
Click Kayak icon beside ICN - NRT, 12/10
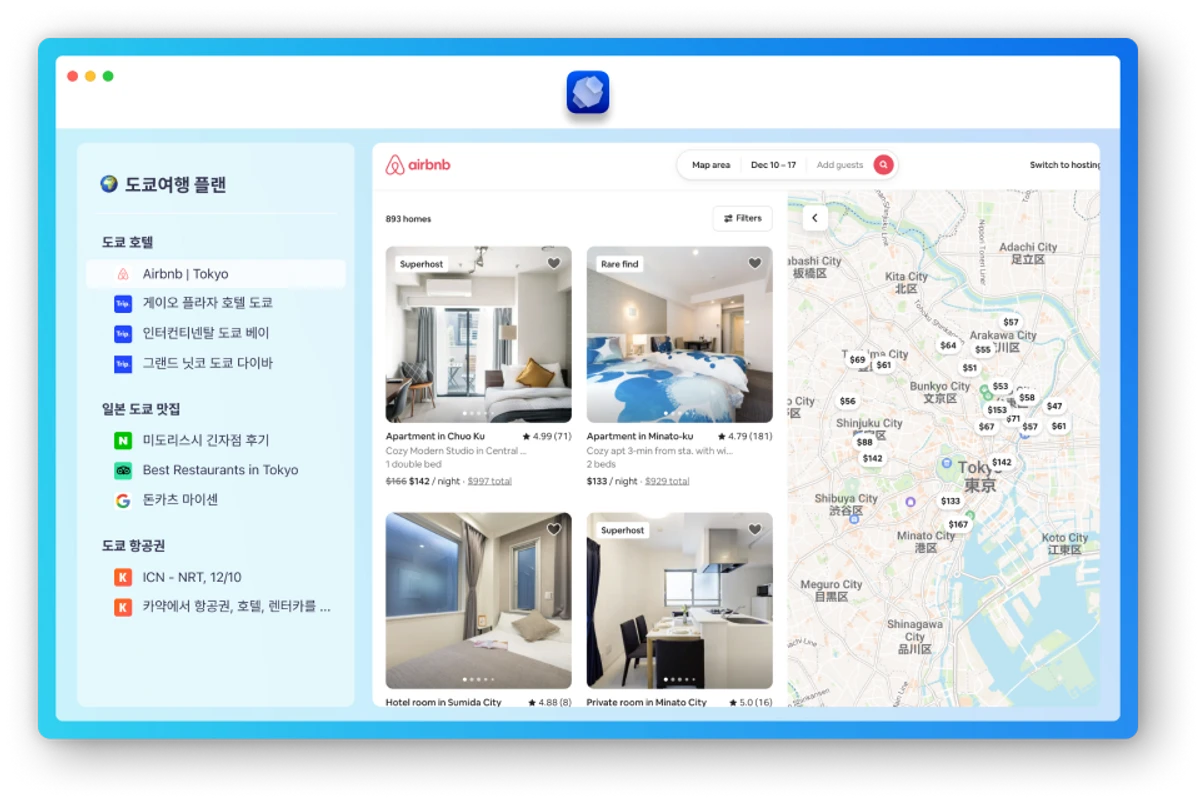(x=123, y=577)
